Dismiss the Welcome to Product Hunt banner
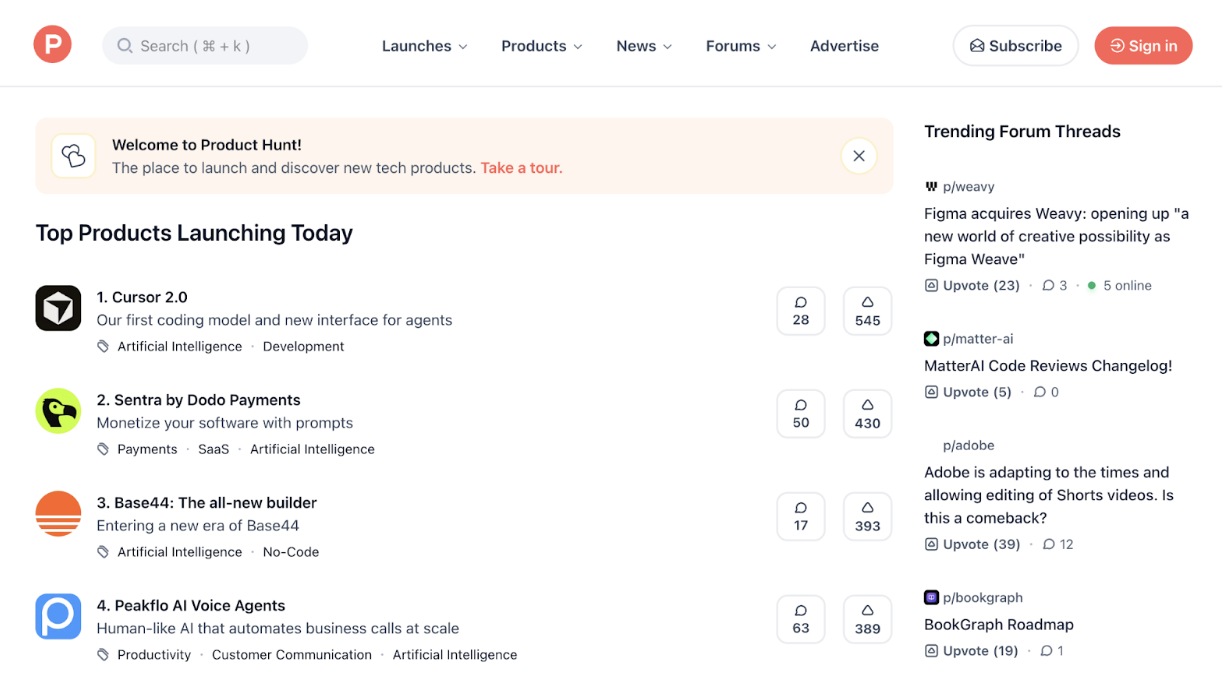 [858, 156]
